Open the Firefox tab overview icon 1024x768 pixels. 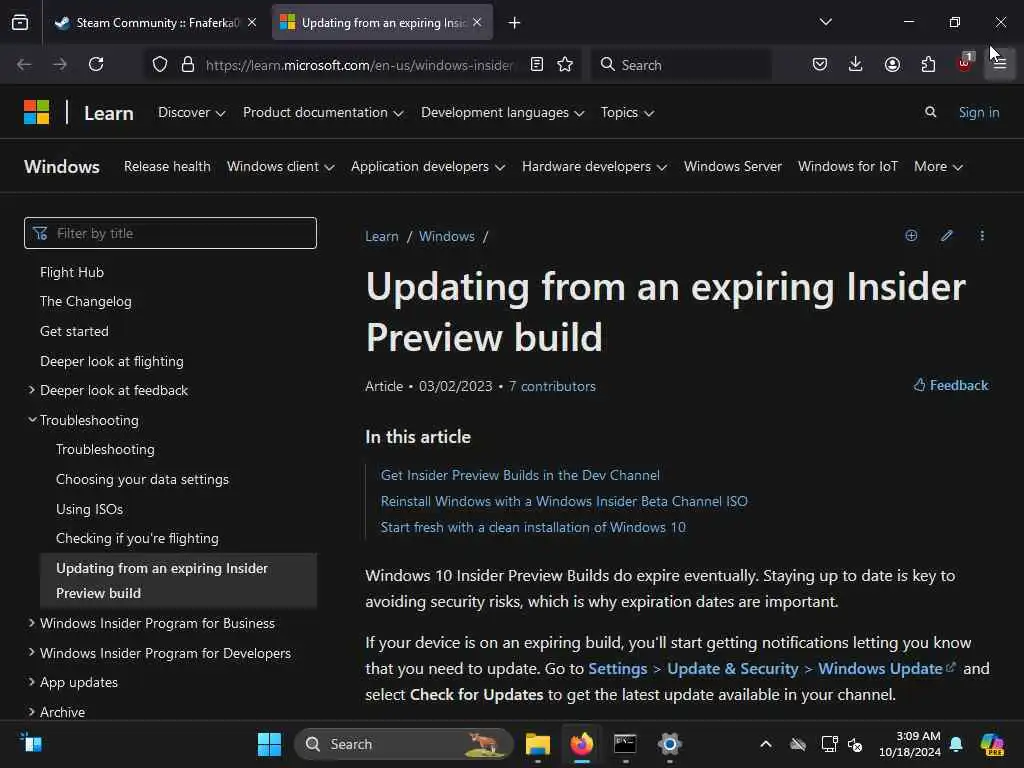pos(20,22)
